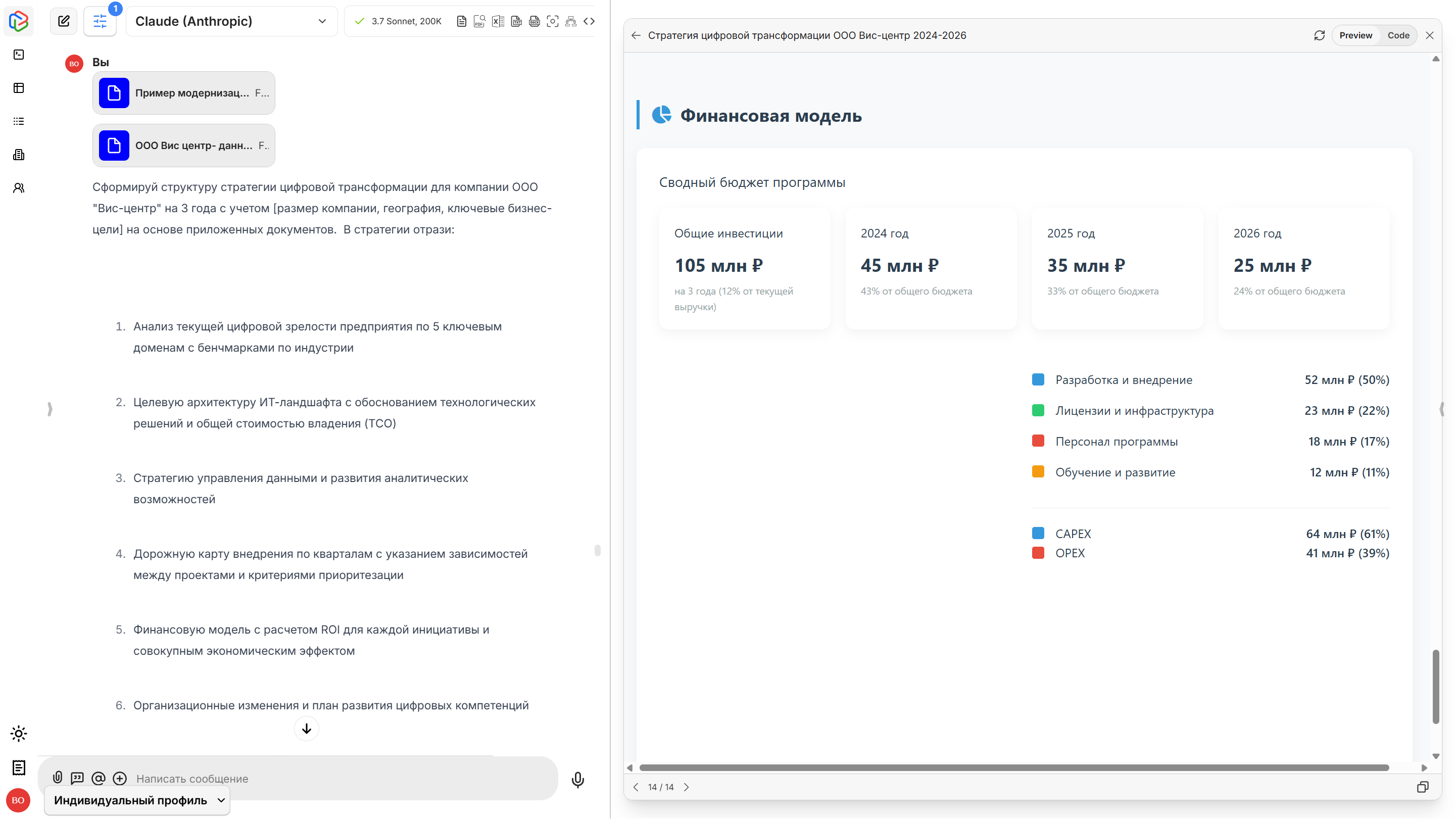Click the '45 млн ₽' value for 2024
Viewport: 1456px width, 819px height.
(x=899, y=265)
